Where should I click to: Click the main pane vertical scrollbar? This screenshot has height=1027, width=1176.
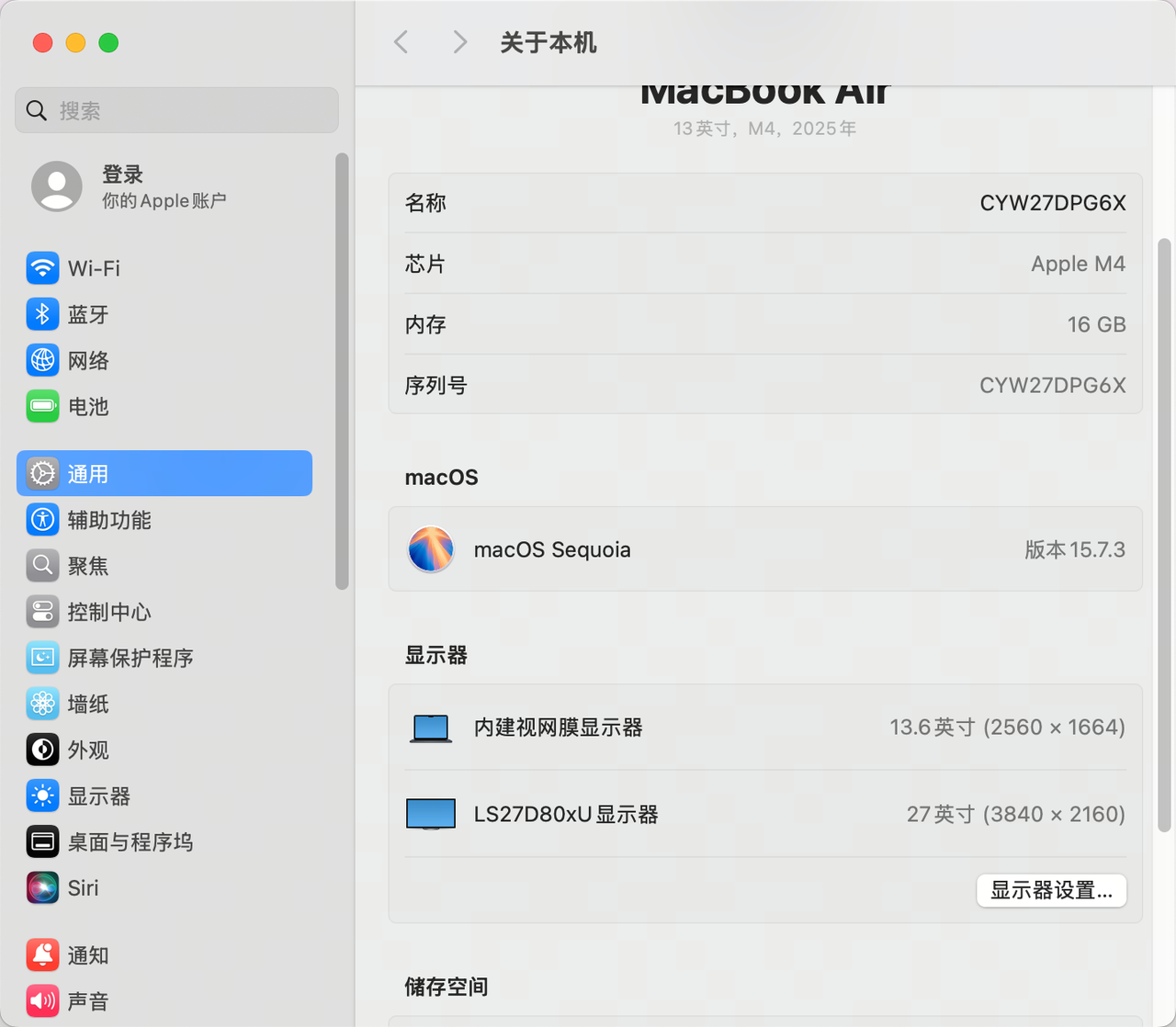pos(1164,535)
